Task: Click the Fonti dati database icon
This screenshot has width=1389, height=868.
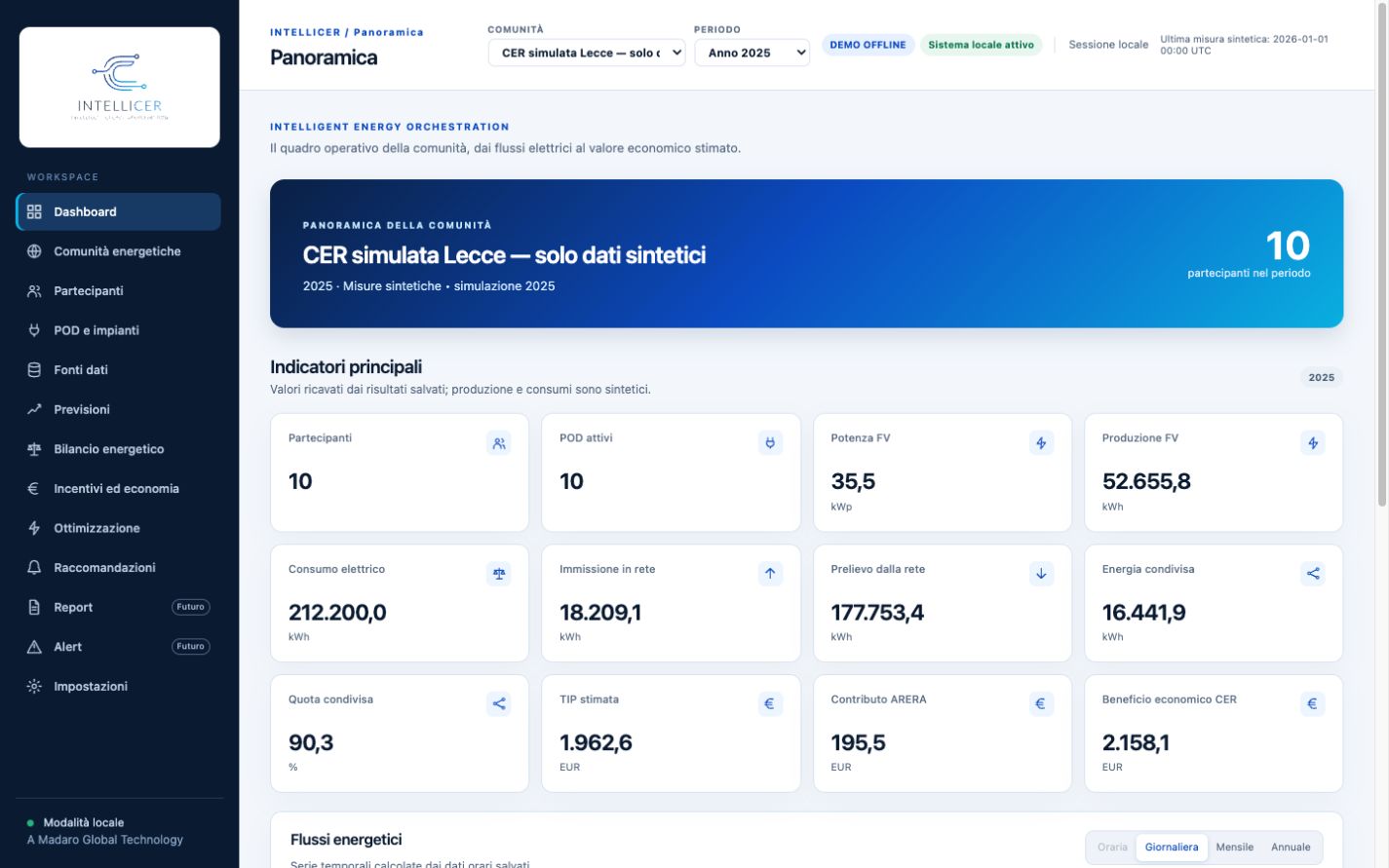Action: tap(34, 370)
